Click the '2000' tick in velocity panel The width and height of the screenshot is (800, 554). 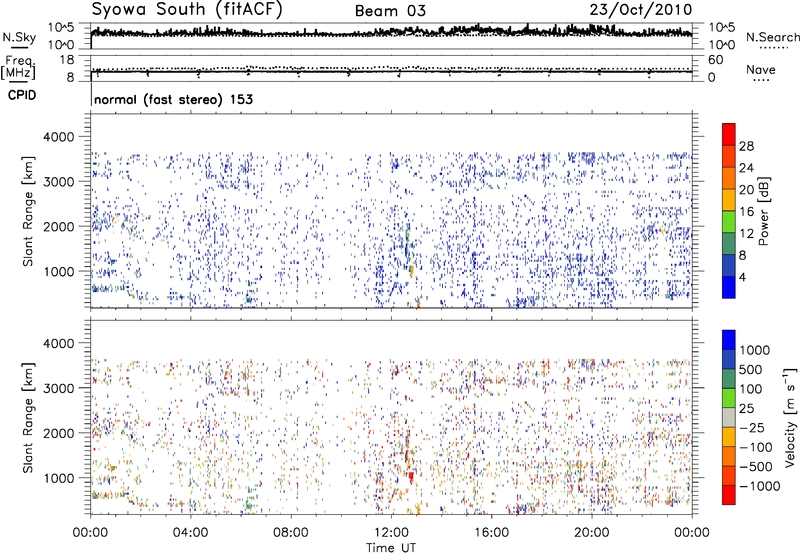click(59, 433)
